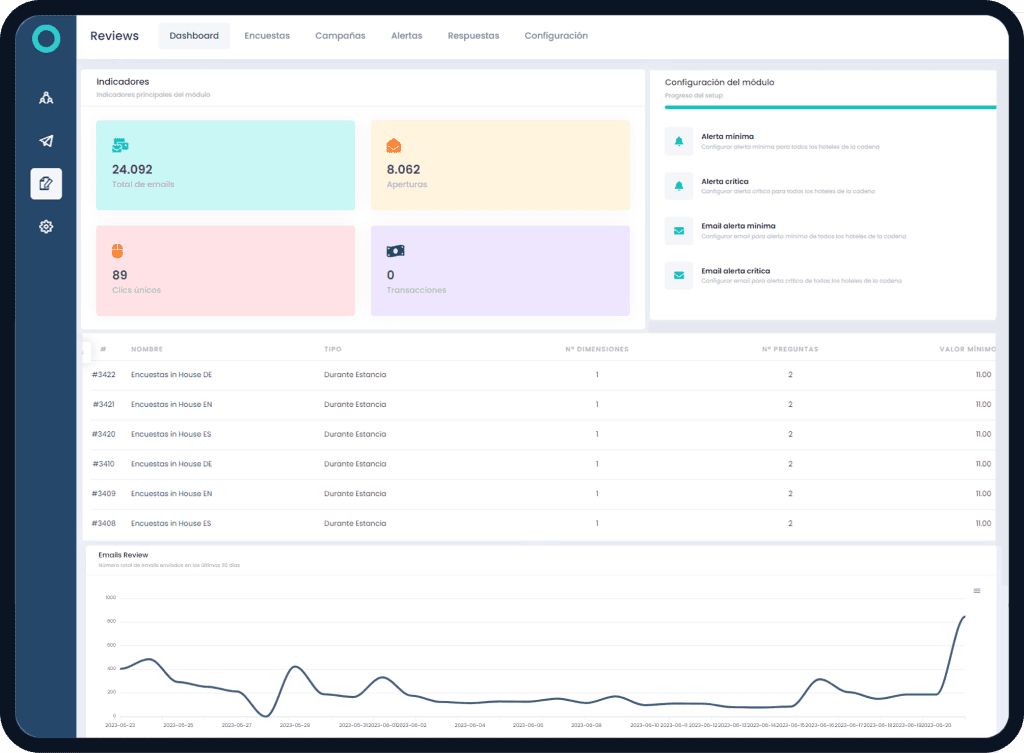Switch to the Encuestas tab
1024x753 pixels.
click(x=267, y=36)
